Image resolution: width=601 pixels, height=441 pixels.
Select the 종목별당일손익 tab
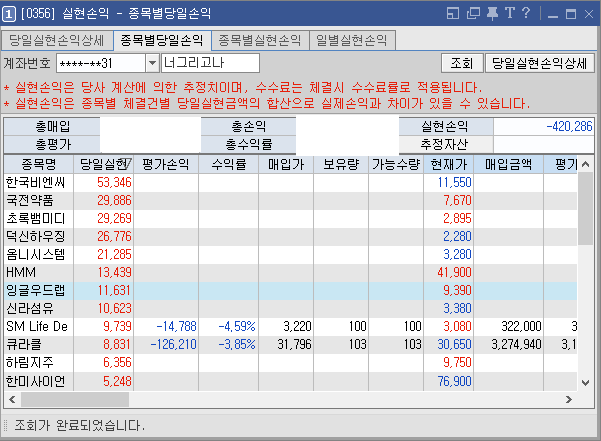click(162, 40)
